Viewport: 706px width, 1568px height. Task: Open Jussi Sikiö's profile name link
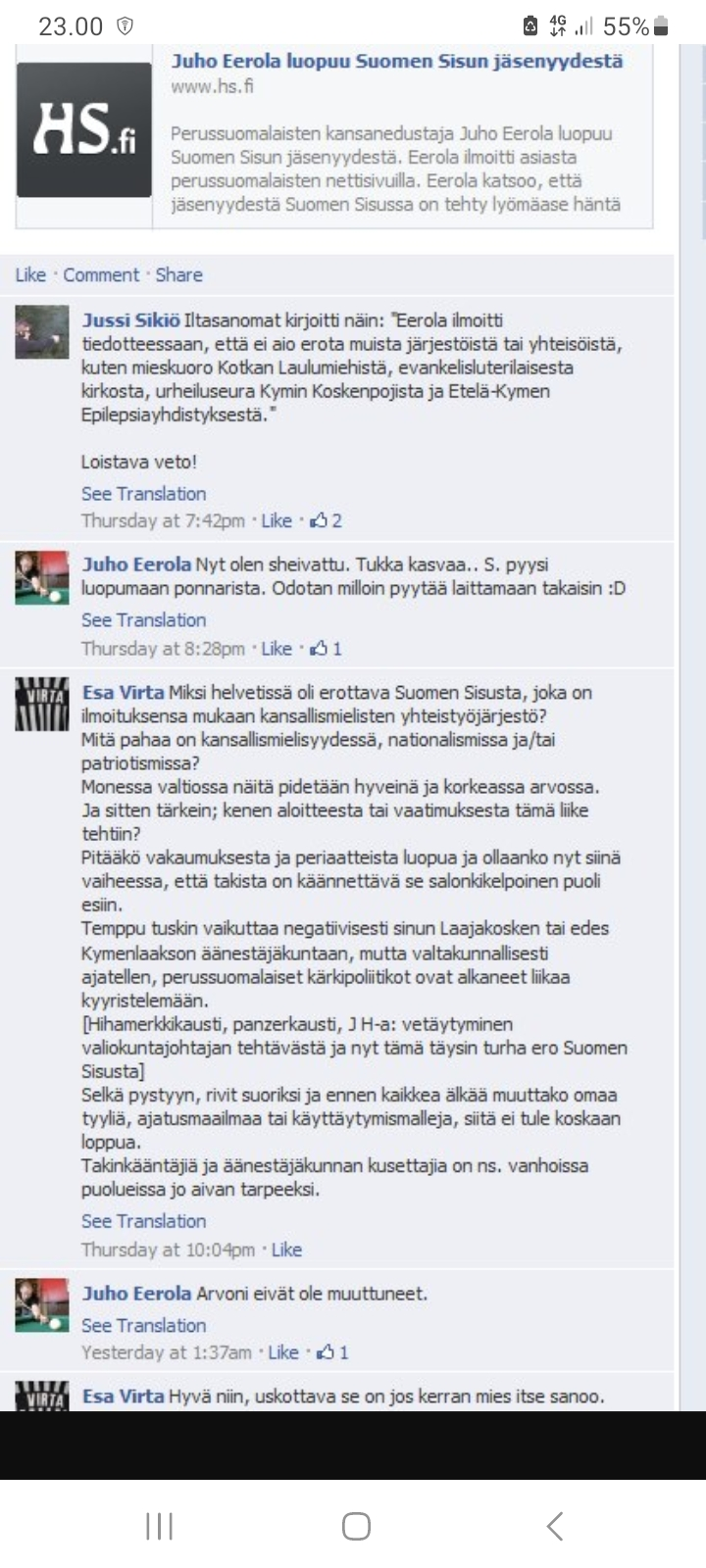pyautogui.click(x=130, y=320)
